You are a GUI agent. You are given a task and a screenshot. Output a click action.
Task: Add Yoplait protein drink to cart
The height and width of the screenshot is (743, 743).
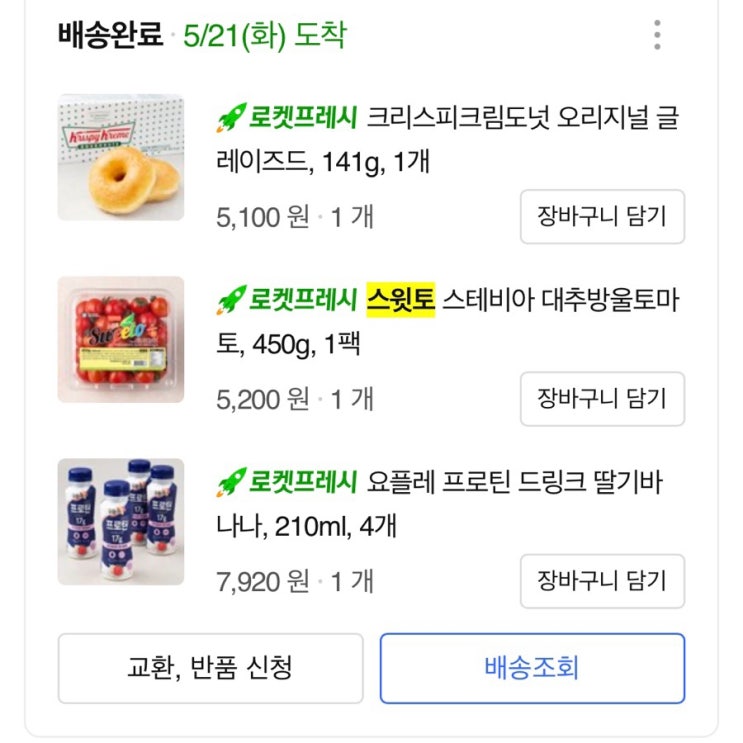(602, 581)
